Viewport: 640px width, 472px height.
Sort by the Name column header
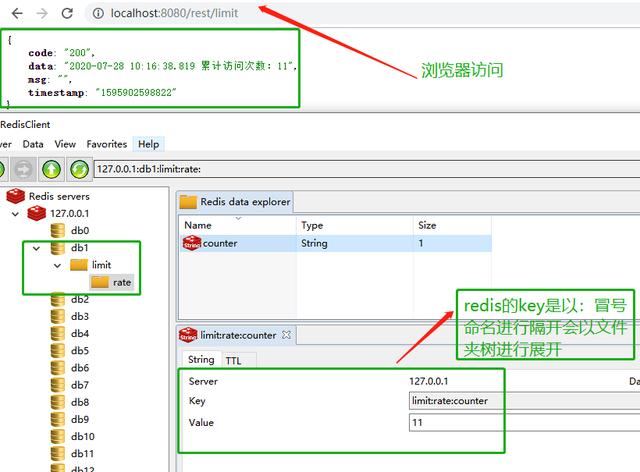(x=237, y=225)
